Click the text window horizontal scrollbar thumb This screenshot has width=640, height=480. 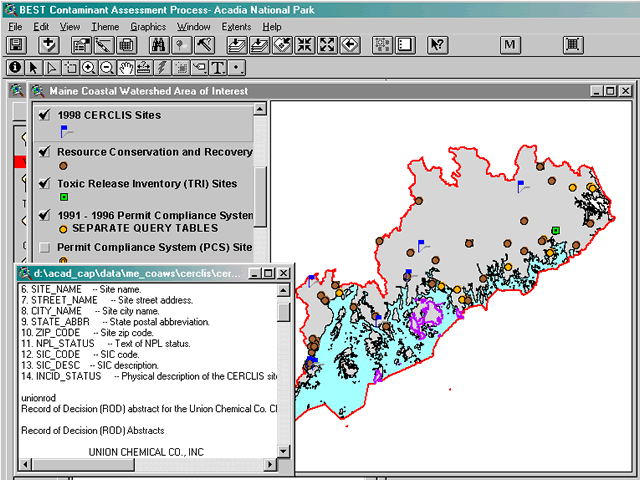coord(83,464)
